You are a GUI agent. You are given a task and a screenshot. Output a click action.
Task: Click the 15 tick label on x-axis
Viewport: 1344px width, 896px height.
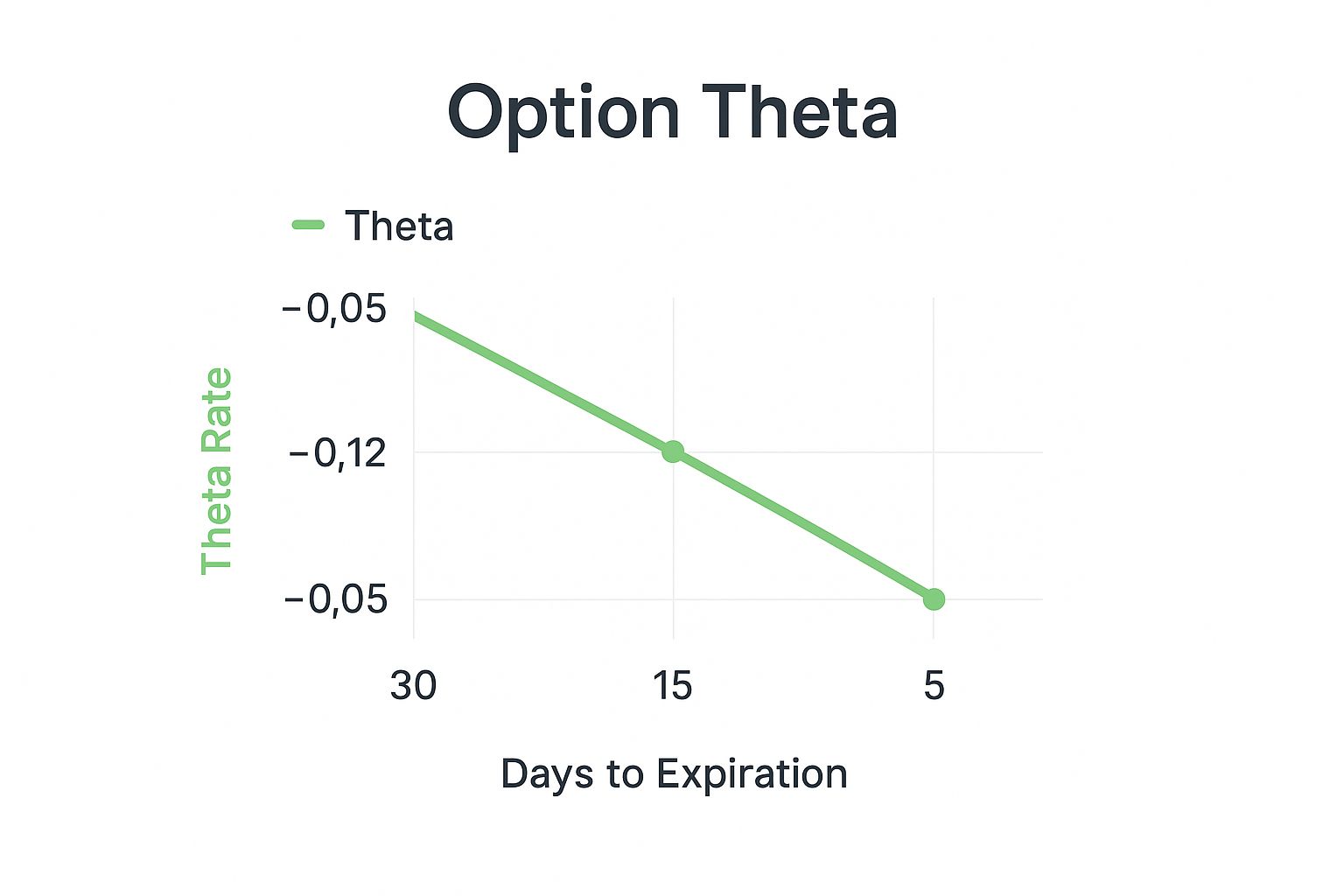pyautogui.click(x=672, y=685)
